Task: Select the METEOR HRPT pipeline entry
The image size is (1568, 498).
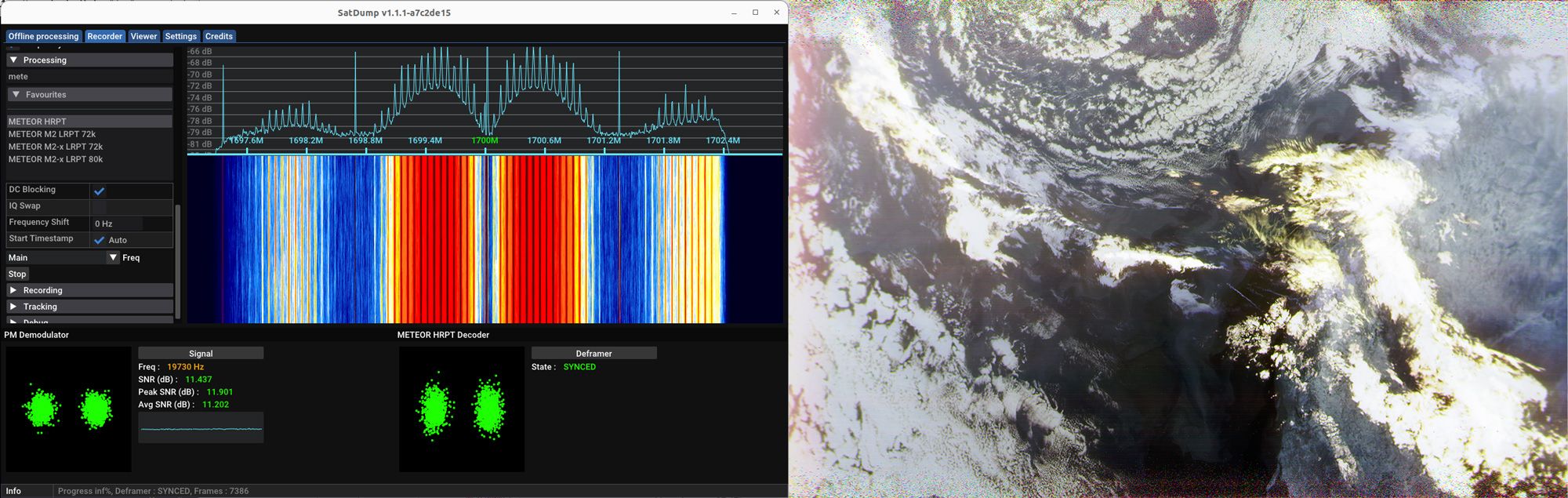Action: [38, 122]
